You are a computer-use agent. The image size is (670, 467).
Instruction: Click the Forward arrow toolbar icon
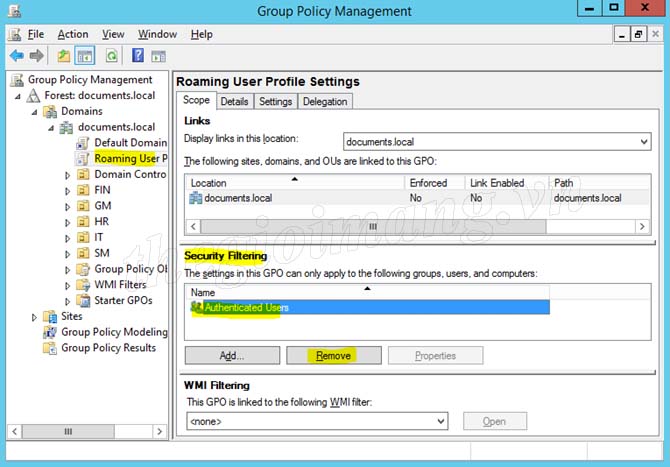tap(37, 56)
